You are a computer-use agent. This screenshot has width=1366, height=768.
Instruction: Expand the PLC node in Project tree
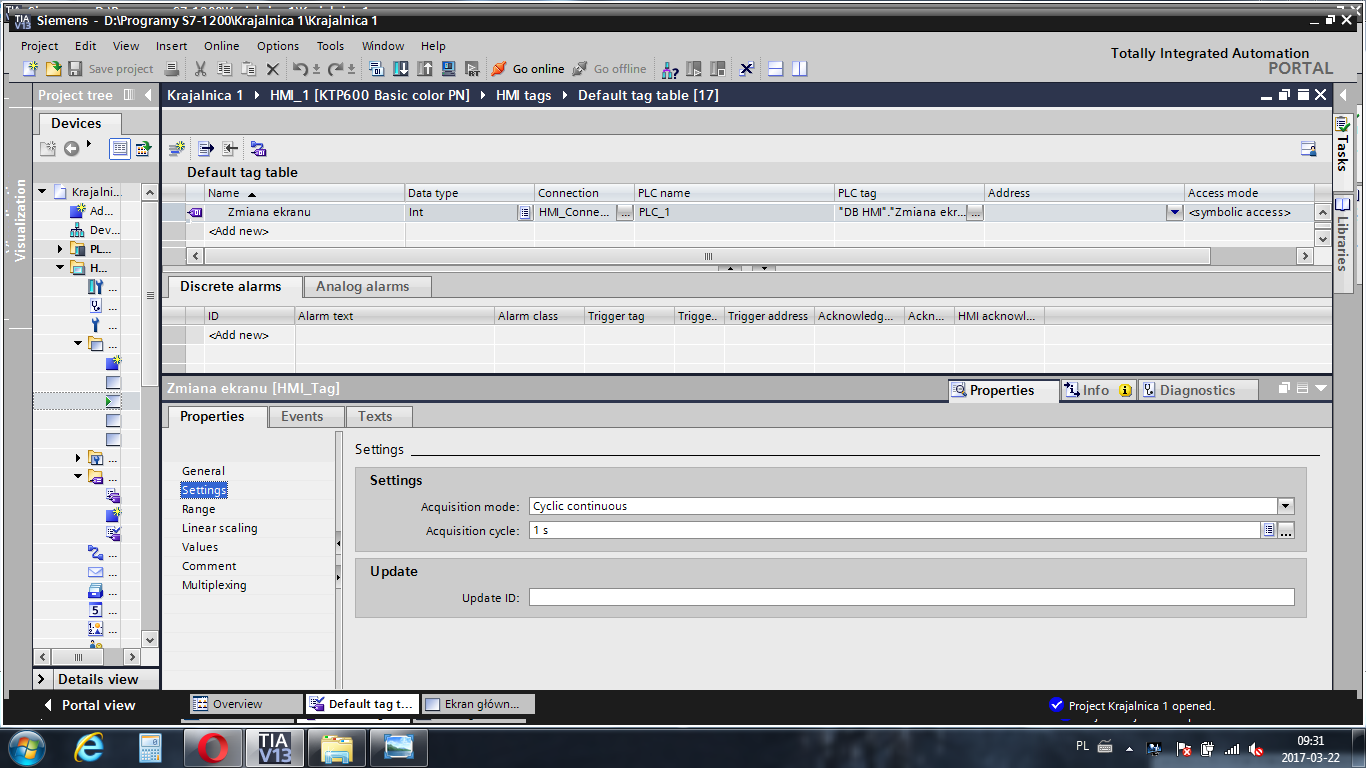tap(60, 249)
